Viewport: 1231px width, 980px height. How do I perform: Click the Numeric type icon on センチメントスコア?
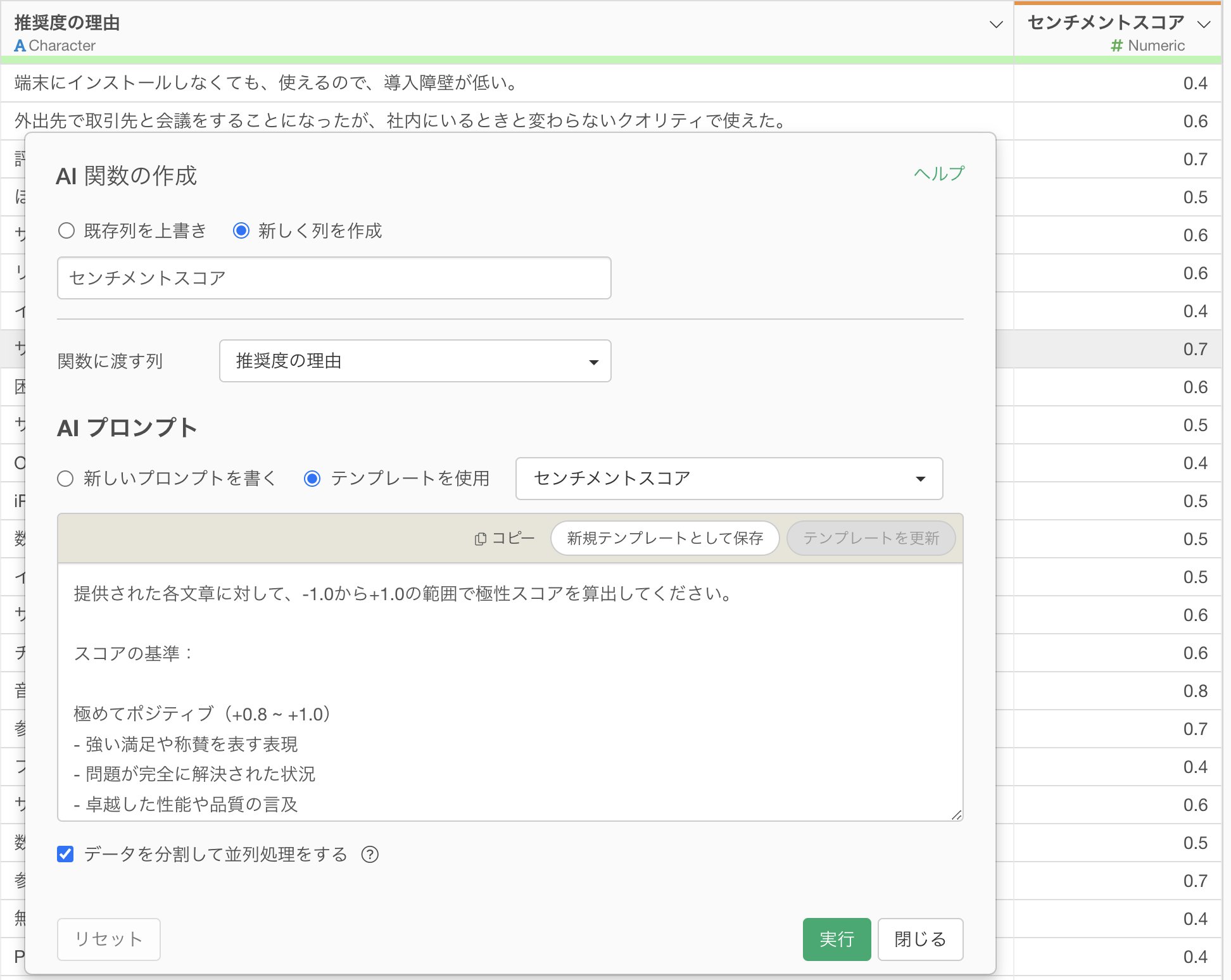click(1117, 45)
